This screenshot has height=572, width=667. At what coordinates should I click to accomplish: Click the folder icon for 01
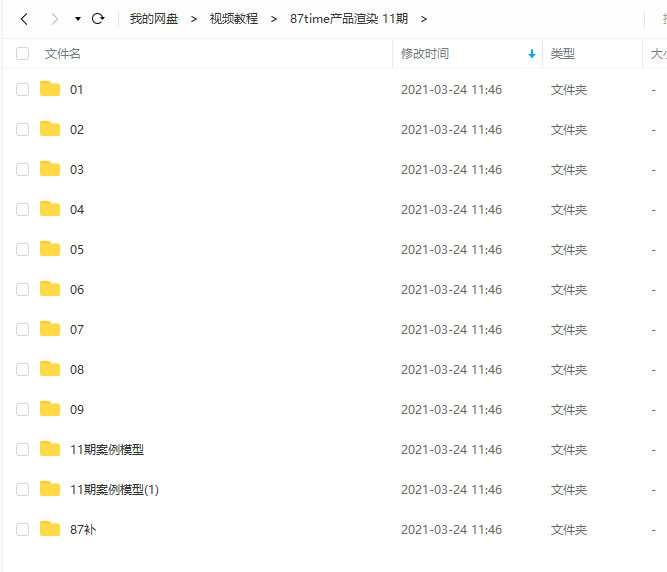tap(50, 89)
